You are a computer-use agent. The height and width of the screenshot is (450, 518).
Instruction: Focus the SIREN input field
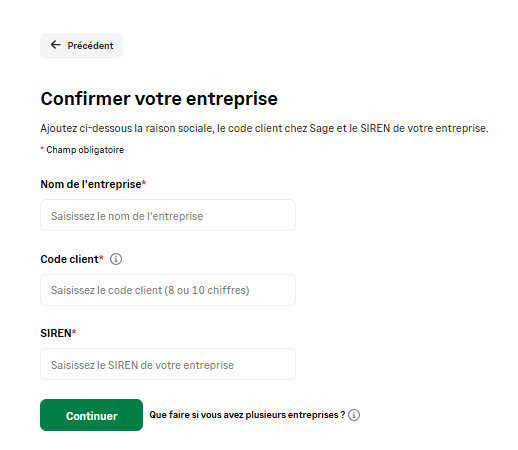click(x=168, y=364)
